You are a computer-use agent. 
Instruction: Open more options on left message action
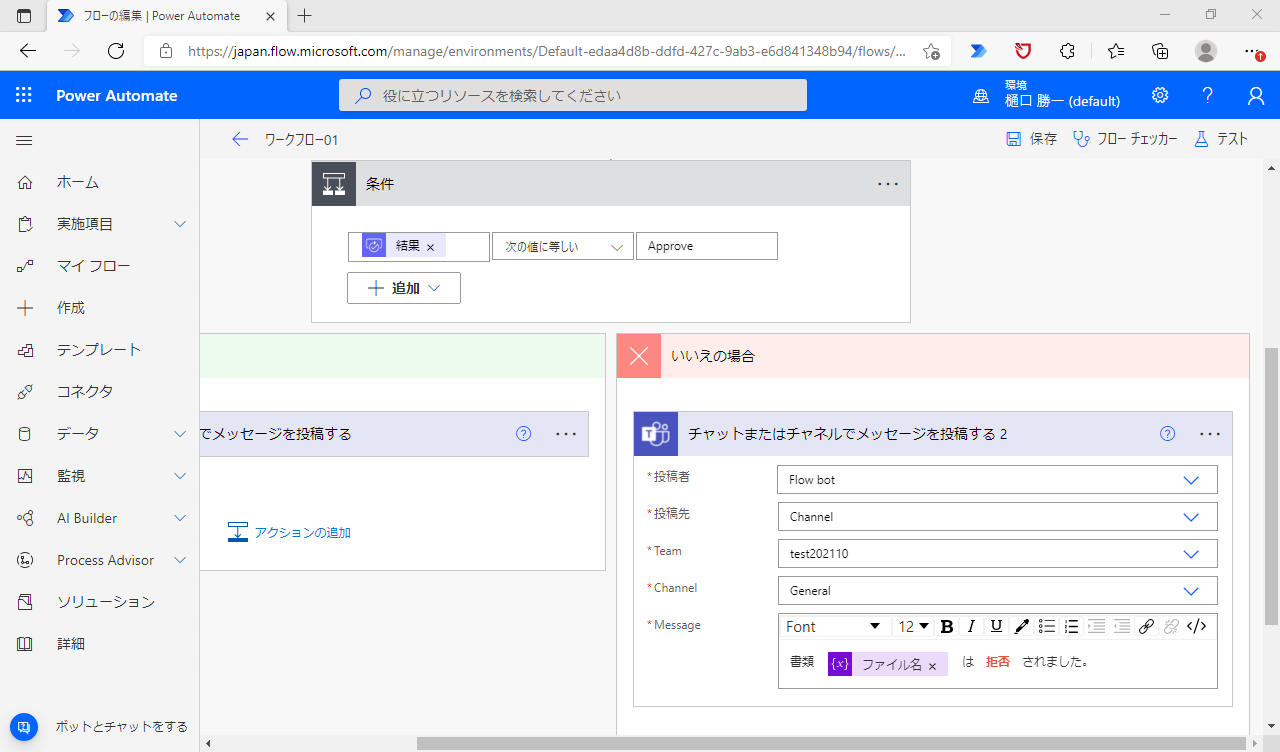point(566,434)
